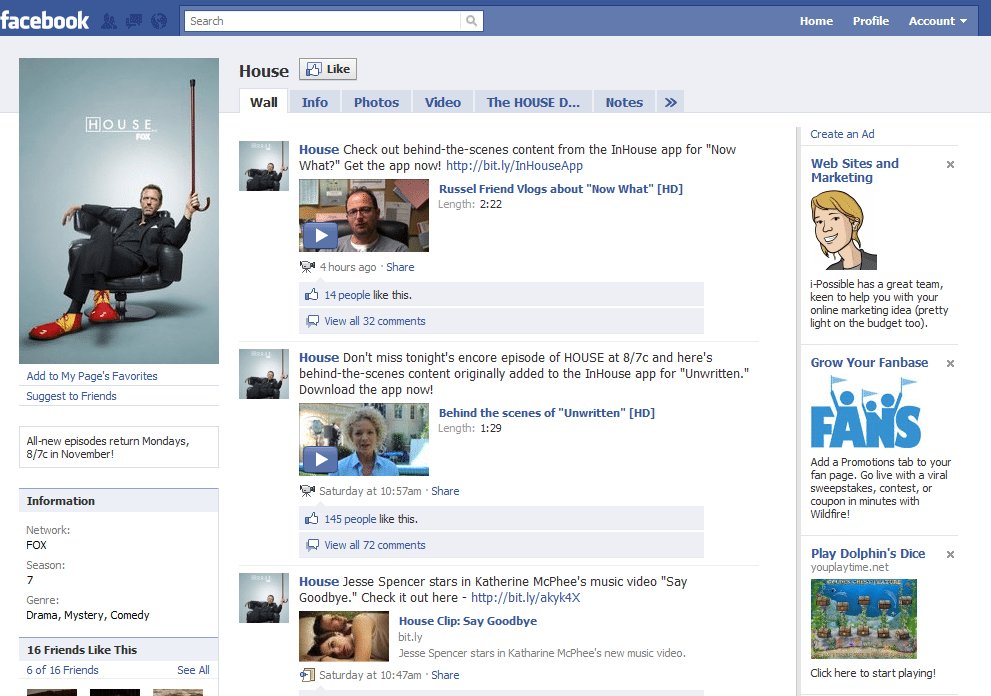Expand more tabs with double arrow
The width and height of the screenshot is (991, 696).
671,102
